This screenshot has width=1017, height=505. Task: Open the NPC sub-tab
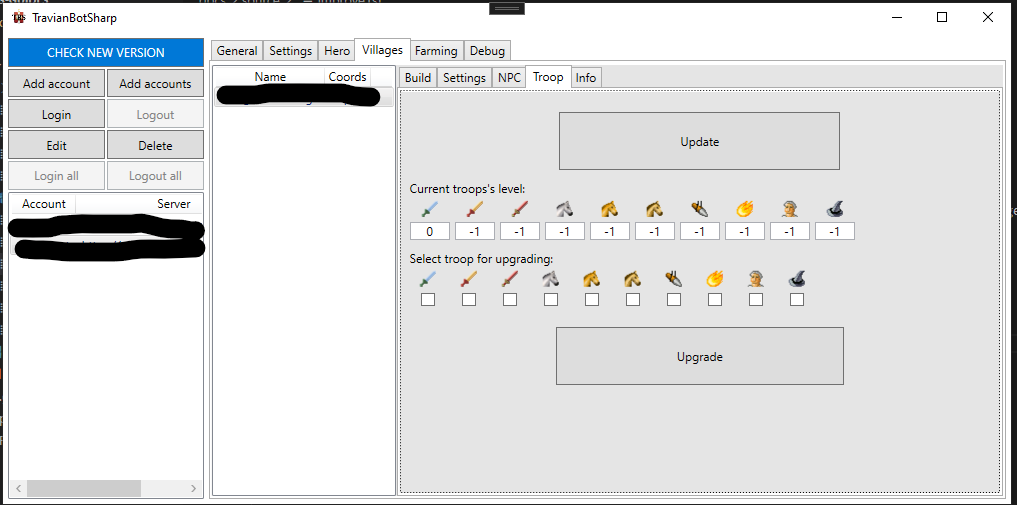click(509, 77)
